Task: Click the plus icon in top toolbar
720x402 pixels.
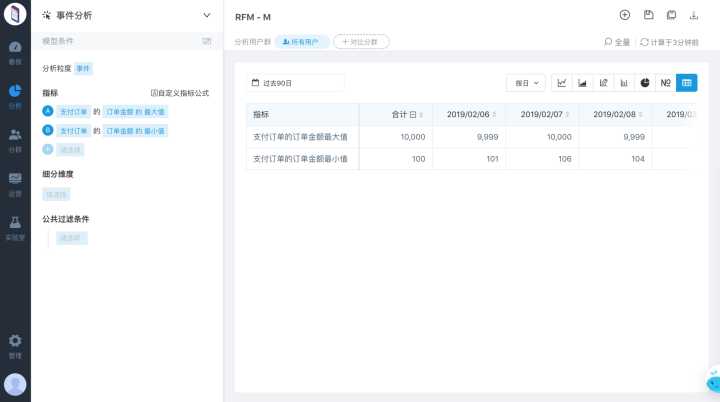Action: pyautogui.click(x=625, y=15)
